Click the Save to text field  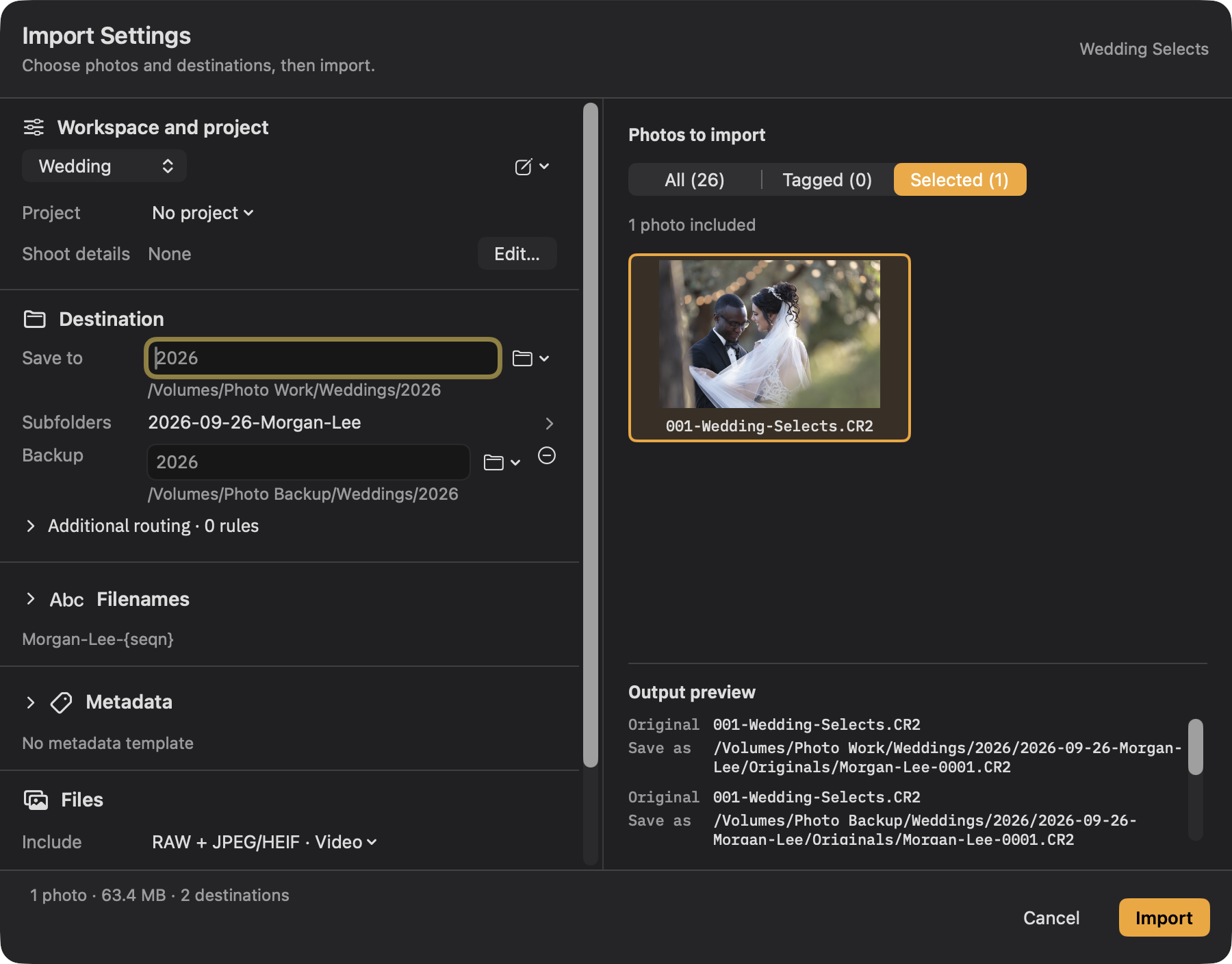[323, 358]
